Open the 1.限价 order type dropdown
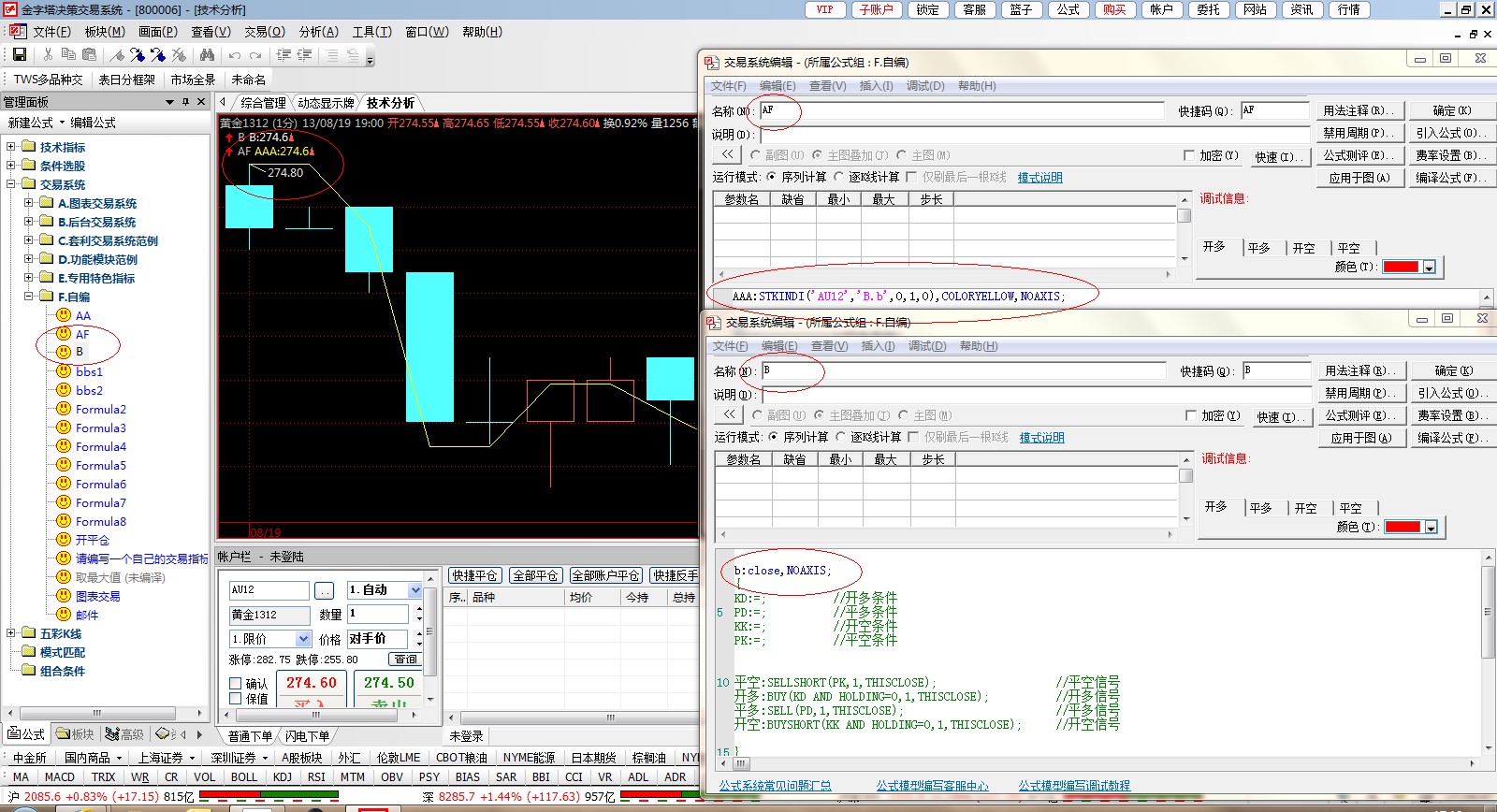The image size is (1497, 812). [302, 639]
